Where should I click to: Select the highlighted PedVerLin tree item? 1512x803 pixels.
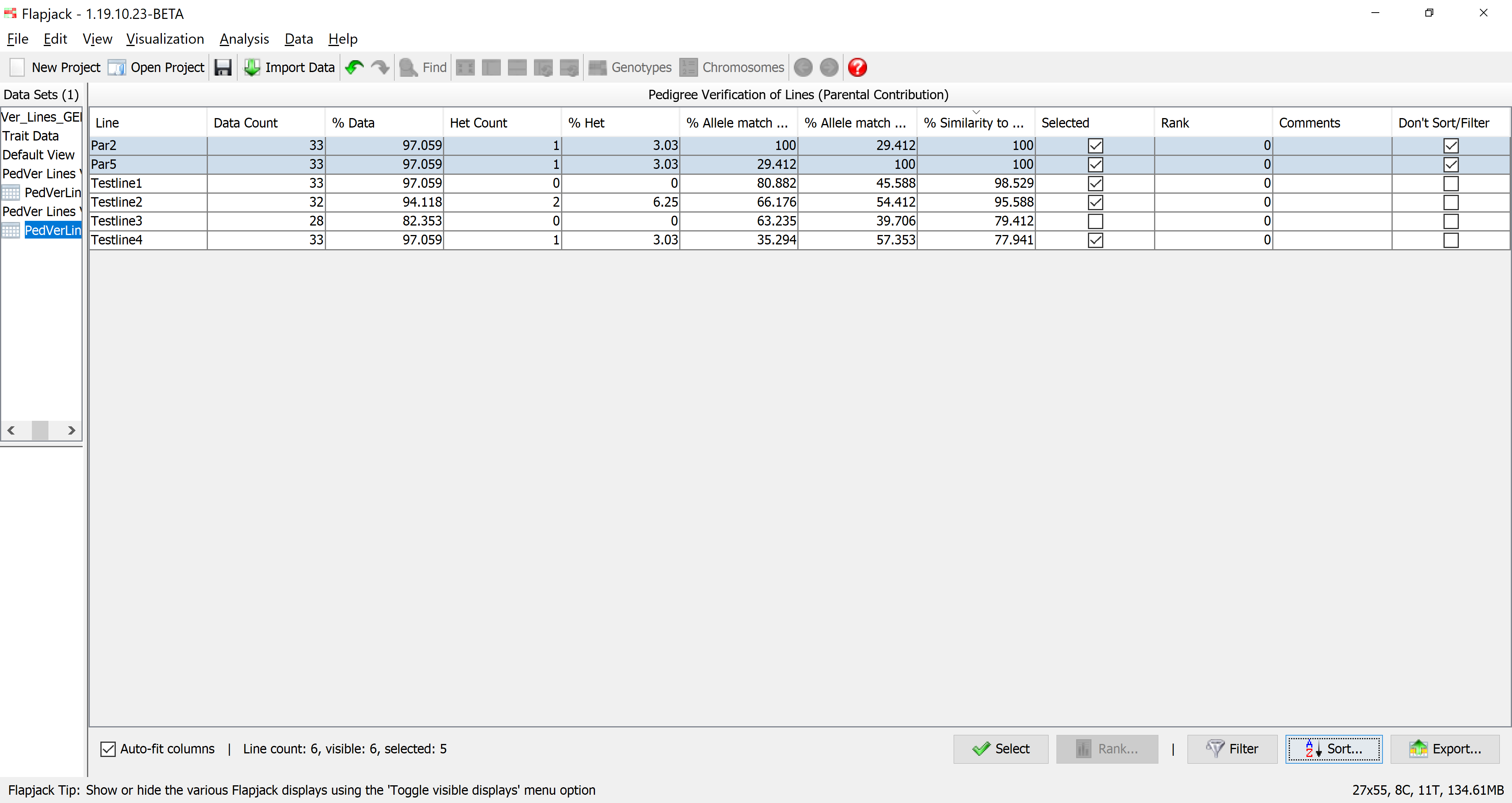click(x=52, y=230)
